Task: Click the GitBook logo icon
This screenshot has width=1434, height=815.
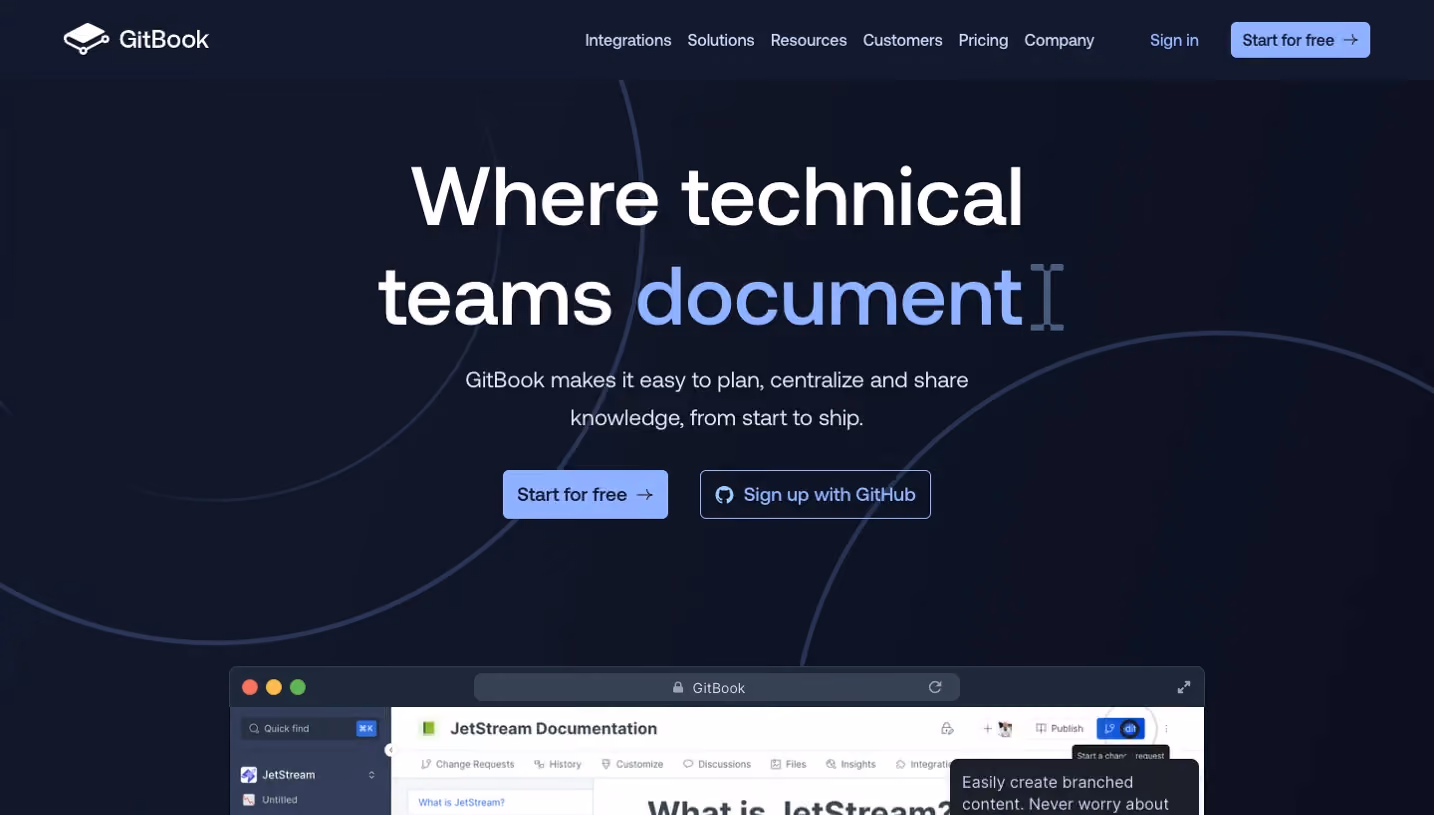Action: point(86,40)
